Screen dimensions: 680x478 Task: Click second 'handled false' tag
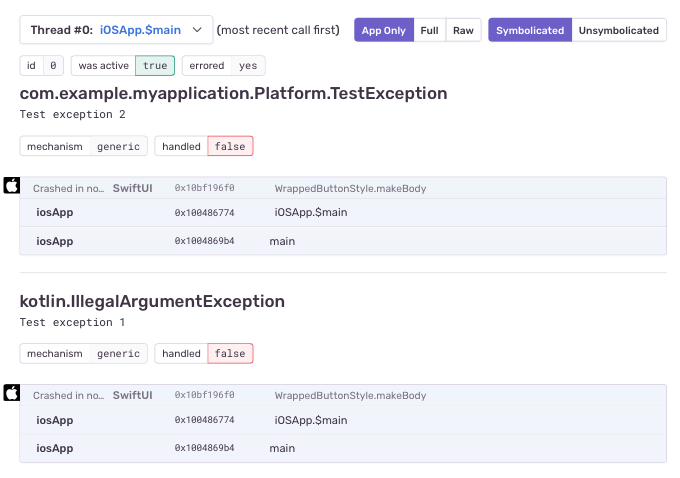click(x=204, y=353)
